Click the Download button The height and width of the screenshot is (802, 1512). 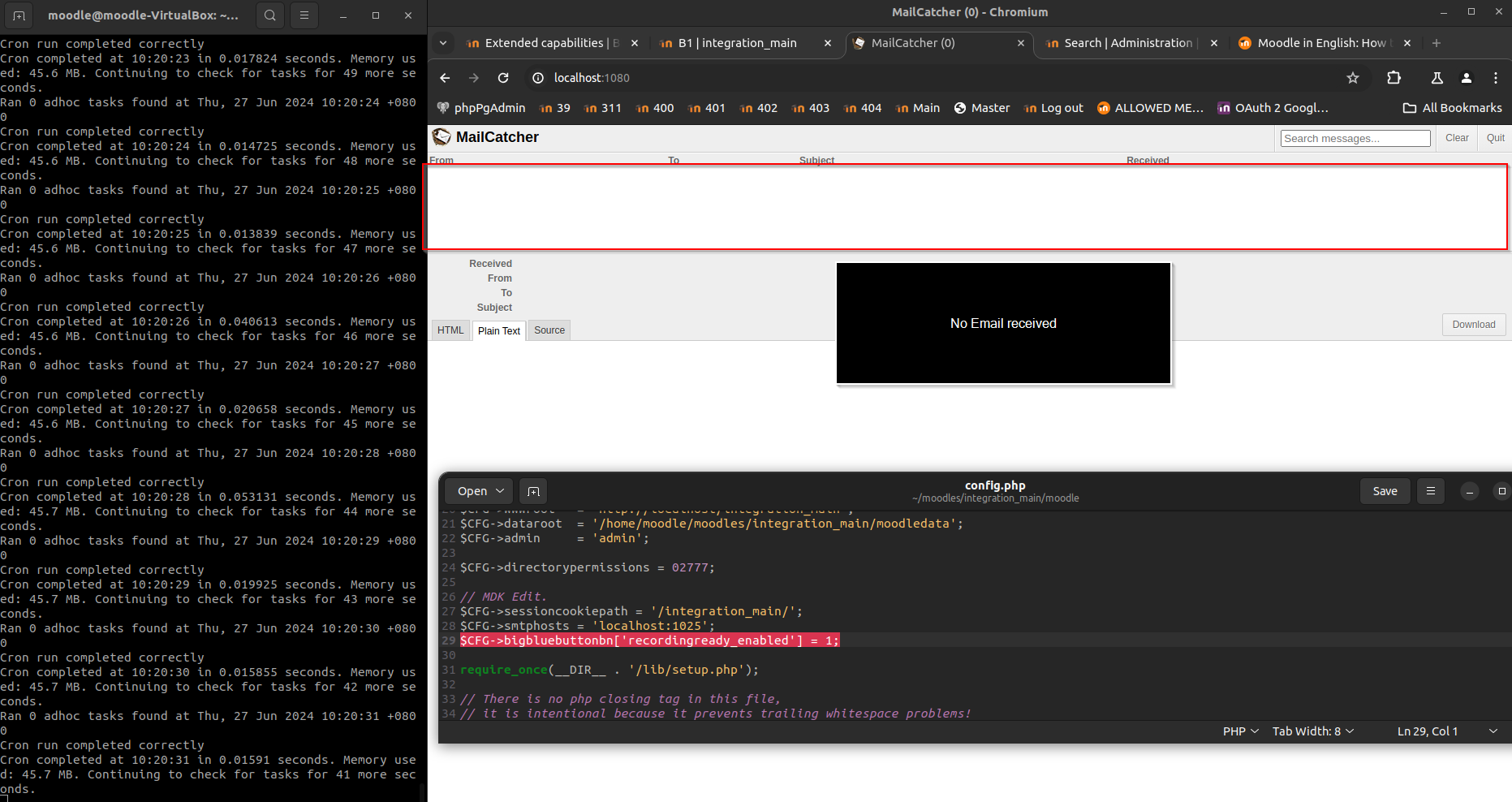point(1474,325)
